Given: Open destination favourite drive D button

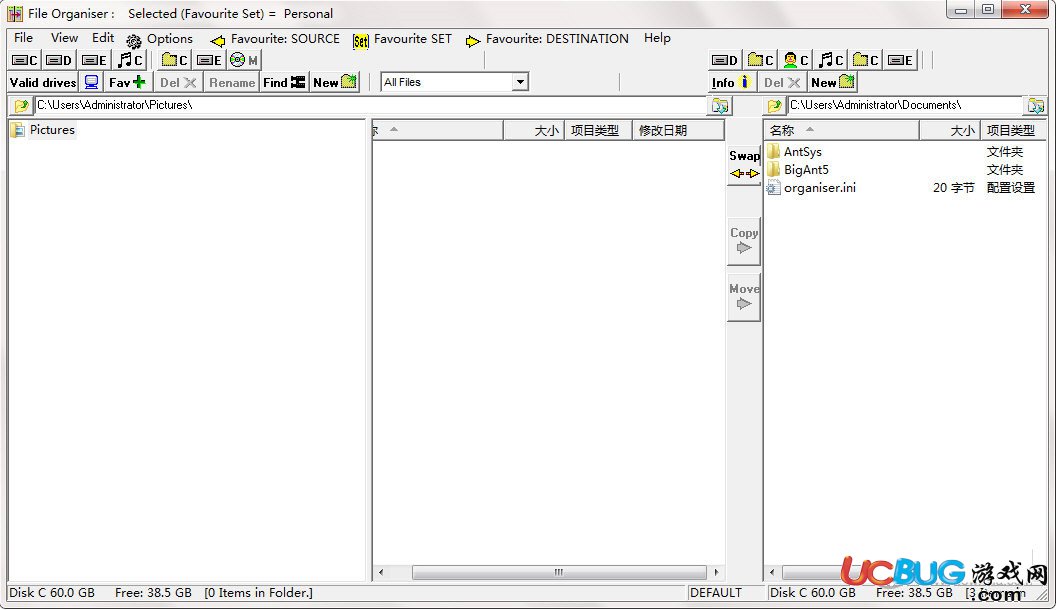Looking at the screenshot, I should (725, 60).
